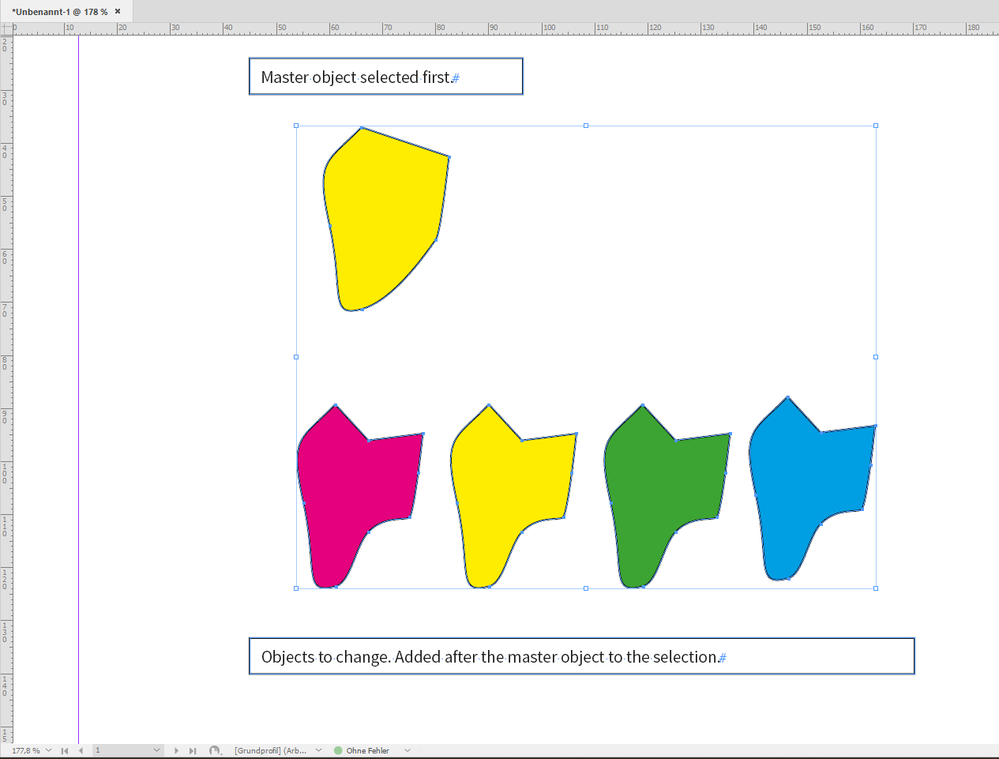
Task: Click the 'Objects to change' text frame
Action: click(582, 656)
